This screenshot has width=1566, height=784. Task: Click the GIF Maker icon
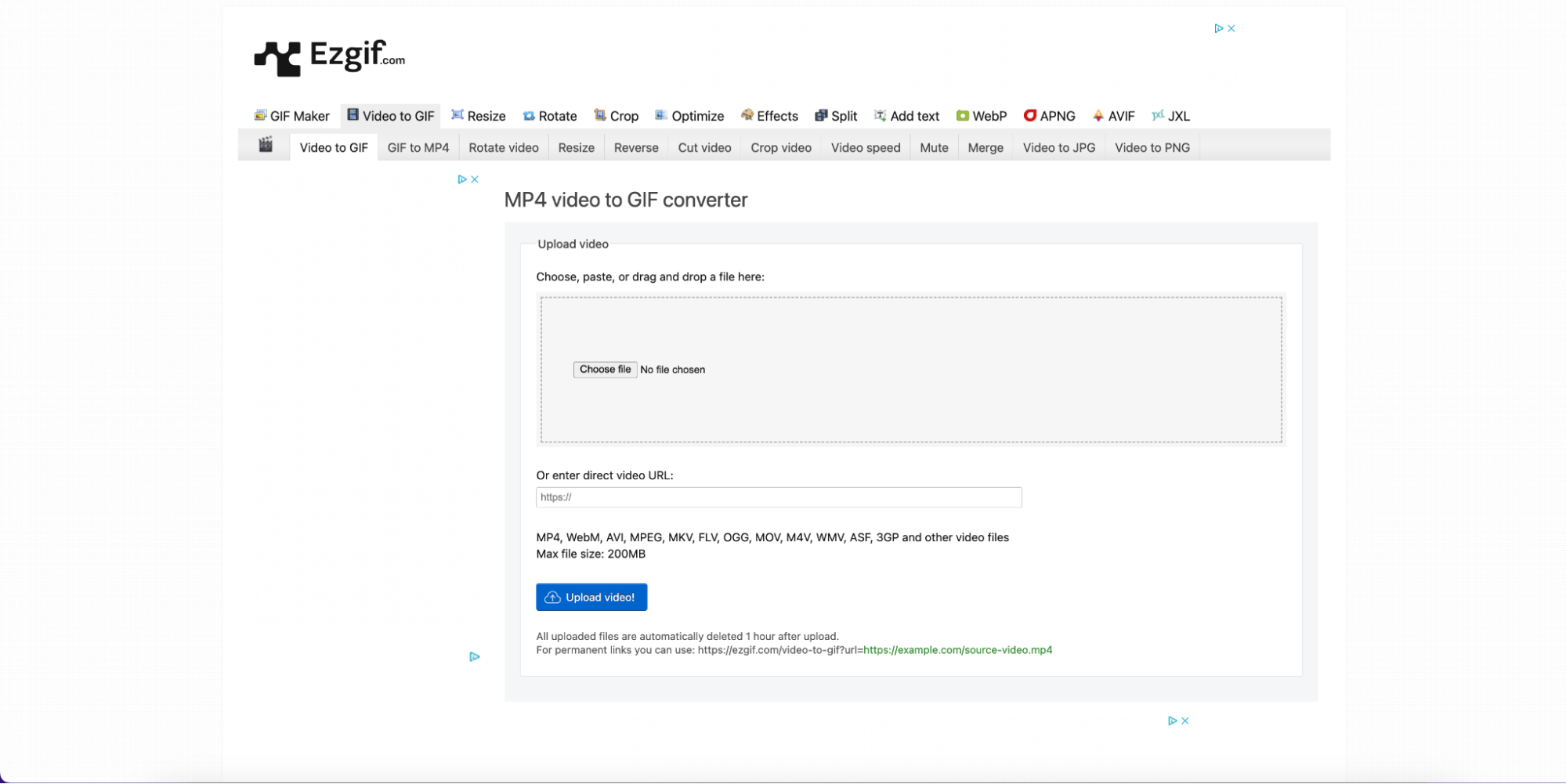click(260, 115)
